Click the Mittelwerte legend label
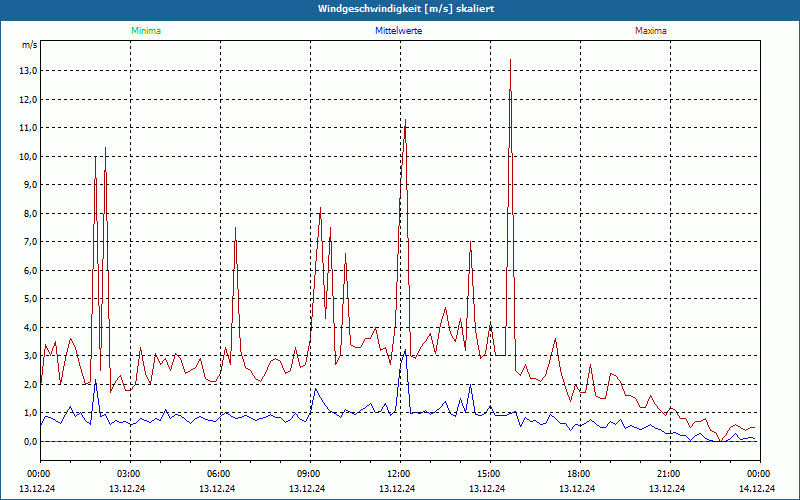This screenshot has width=800, height=500. point(398,31)
